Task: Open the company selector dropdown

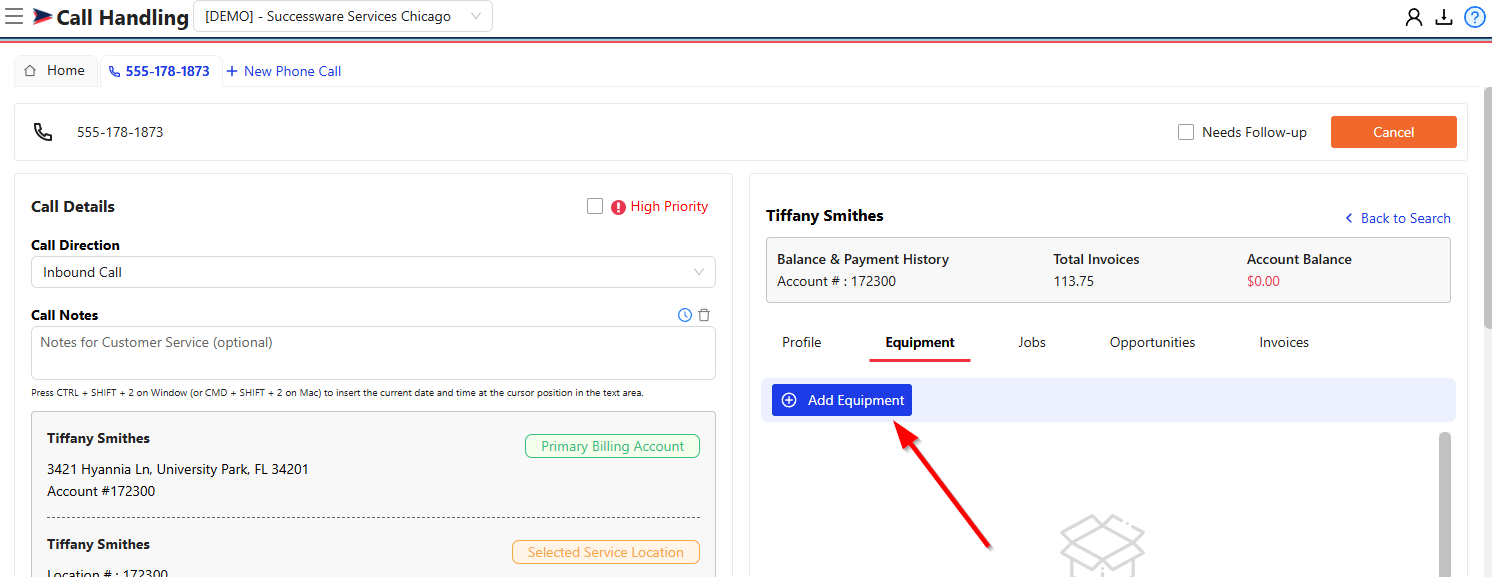Action: point(342,17)
